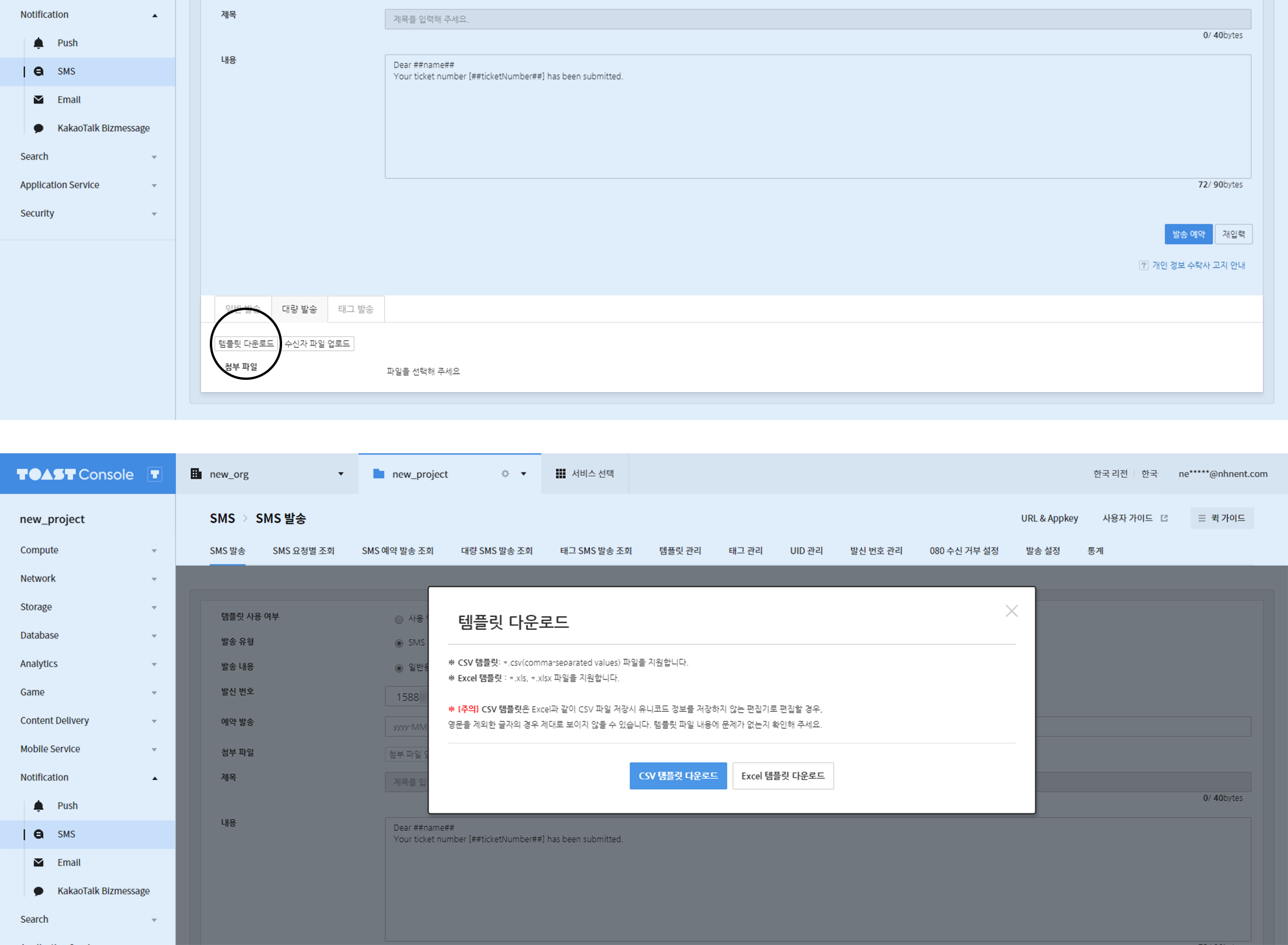Screen dimensions: 1288x945
Task: Click the SMS breadcrumb link before SMS 발송
Action: (222, 518)
